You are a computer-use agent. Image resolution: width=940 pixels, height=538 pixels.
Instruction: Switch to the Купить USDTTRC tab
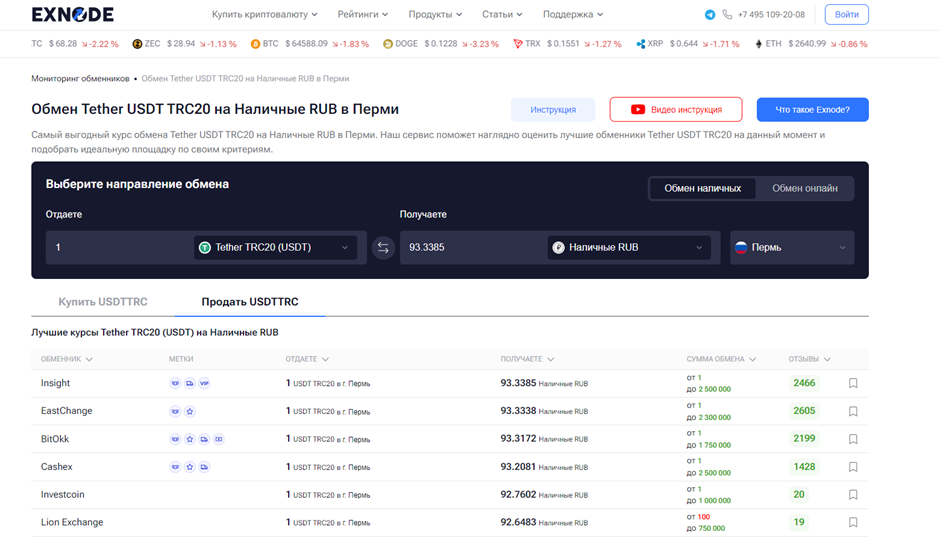coord(103,302)
